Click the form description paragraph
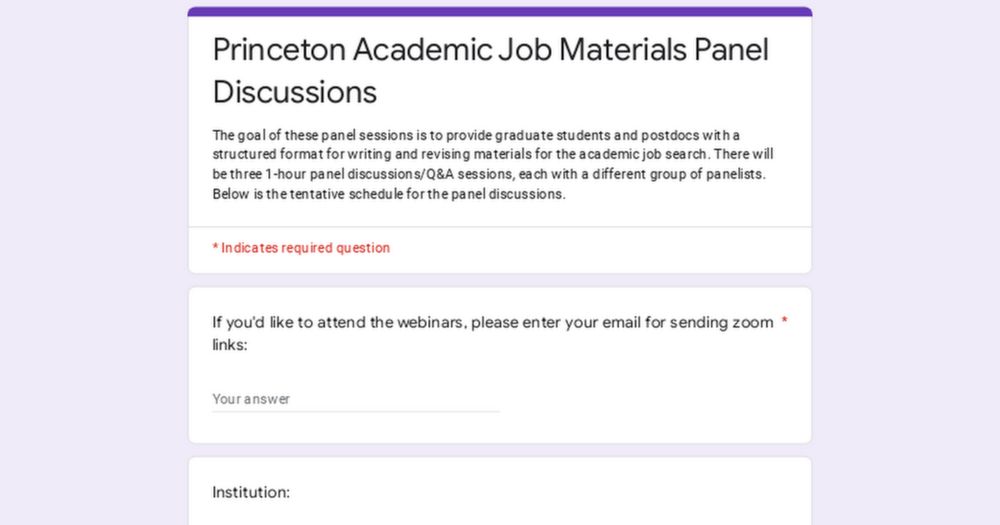The image size is (1000, 525). pos(493,165)
